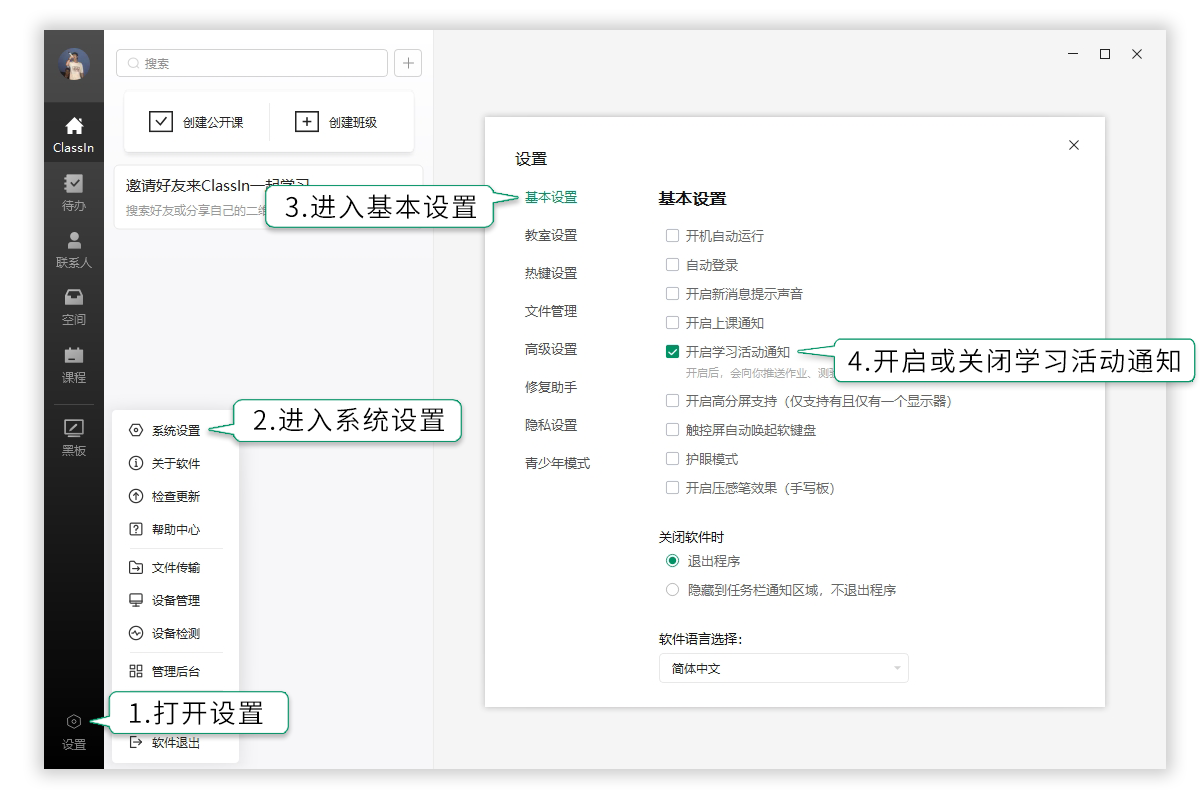Enable 开启压感笔效果 checkbox

672,488
